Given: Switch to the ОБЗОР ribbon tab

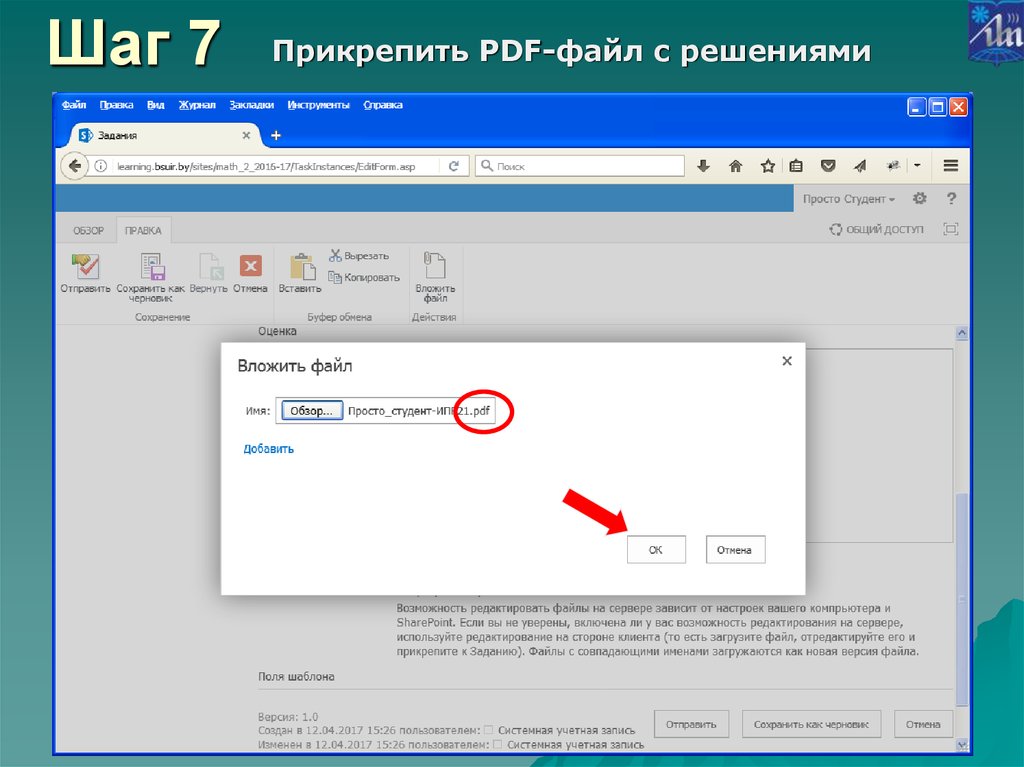Looking at the screenshot, I should 88,231.
